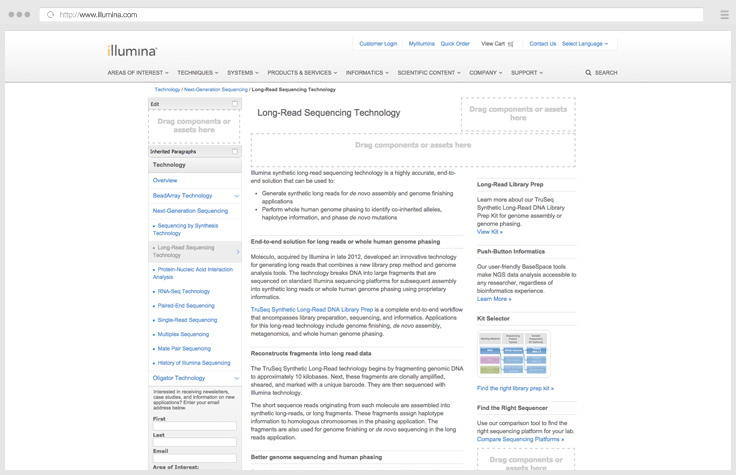
Task: Open the browser hamburger menu
Action: [x=724, y=15]
